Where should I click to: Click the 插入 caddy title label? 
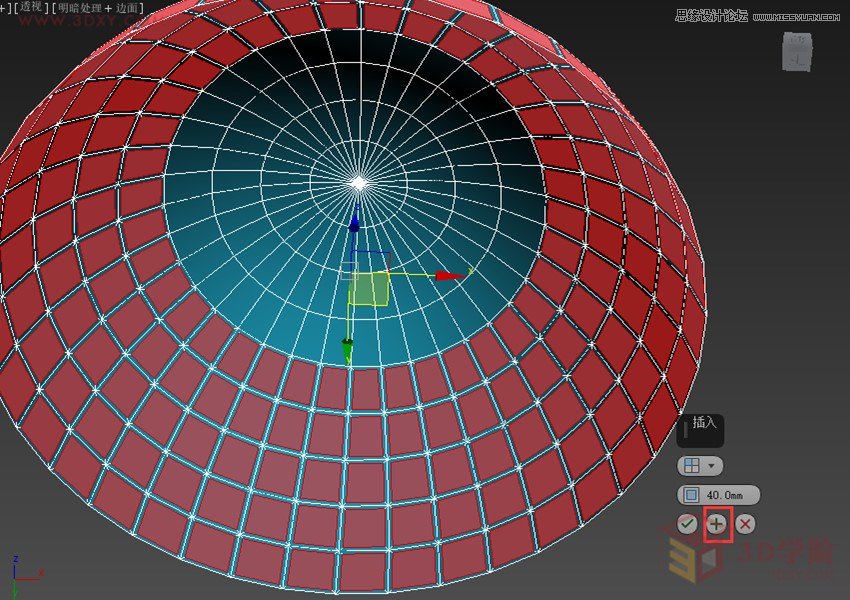coord(705,423)
